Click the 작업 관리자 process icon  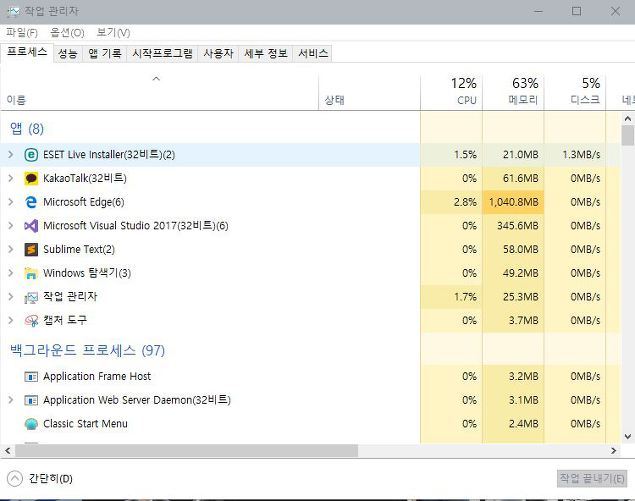tap(31, 297)
